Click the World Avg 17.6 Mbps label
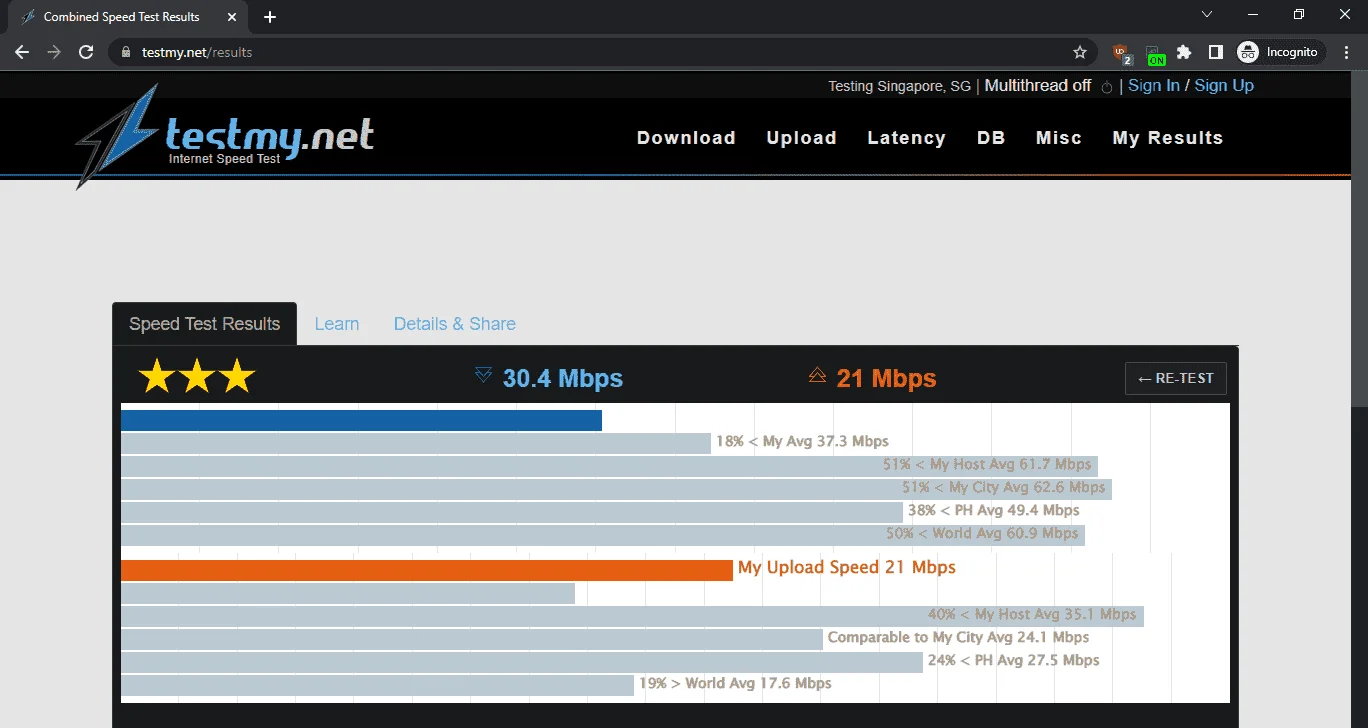This screenshot has height=728, width=1368. pyautogui.click(x=735, y=683)
